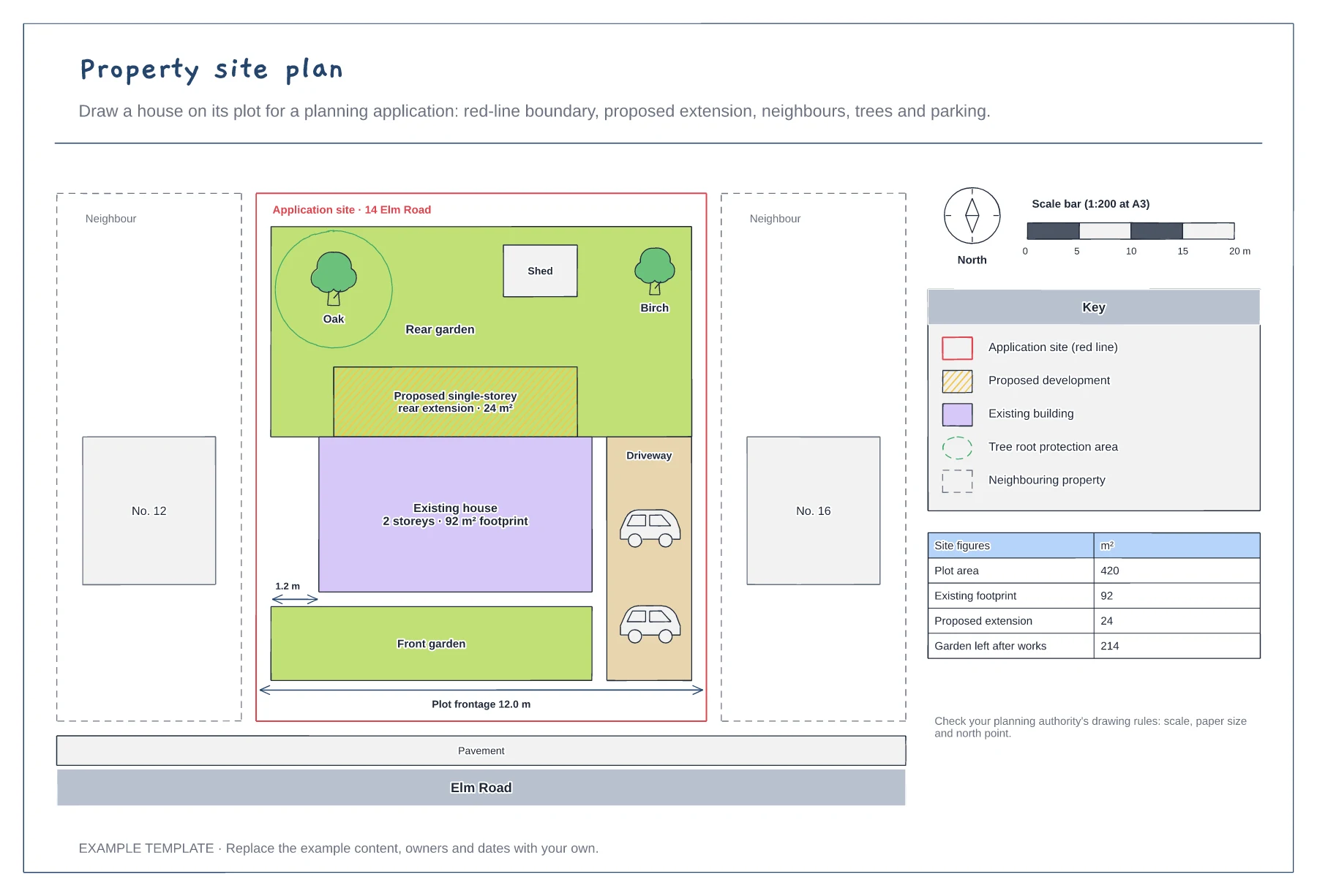The image size is (1317, 896).
Task: Click the Driveway label
Action: tap(649, 455)
